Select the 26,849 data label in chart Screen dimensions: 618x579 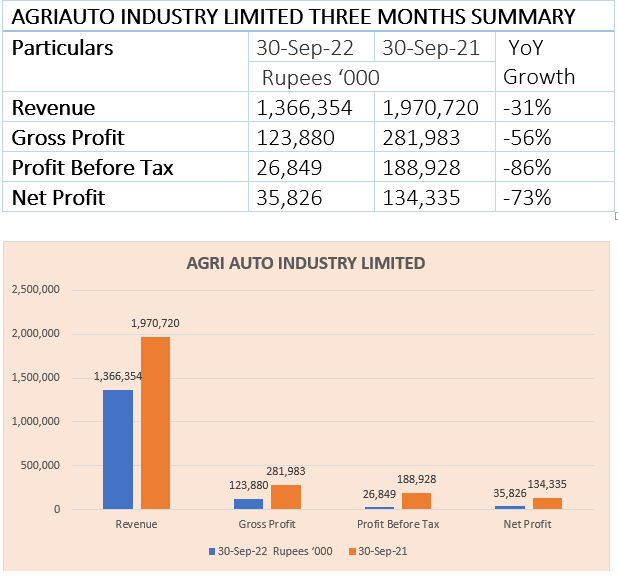pyautogui.click(x=379, y=494)
